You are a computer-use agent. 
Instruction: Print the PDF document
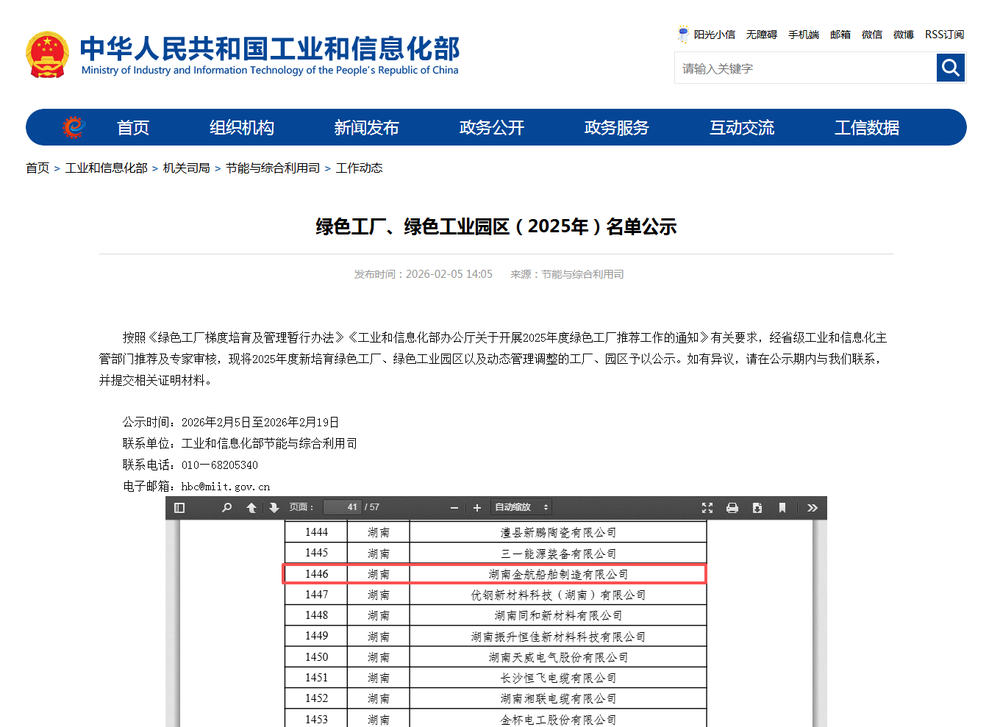732,508
